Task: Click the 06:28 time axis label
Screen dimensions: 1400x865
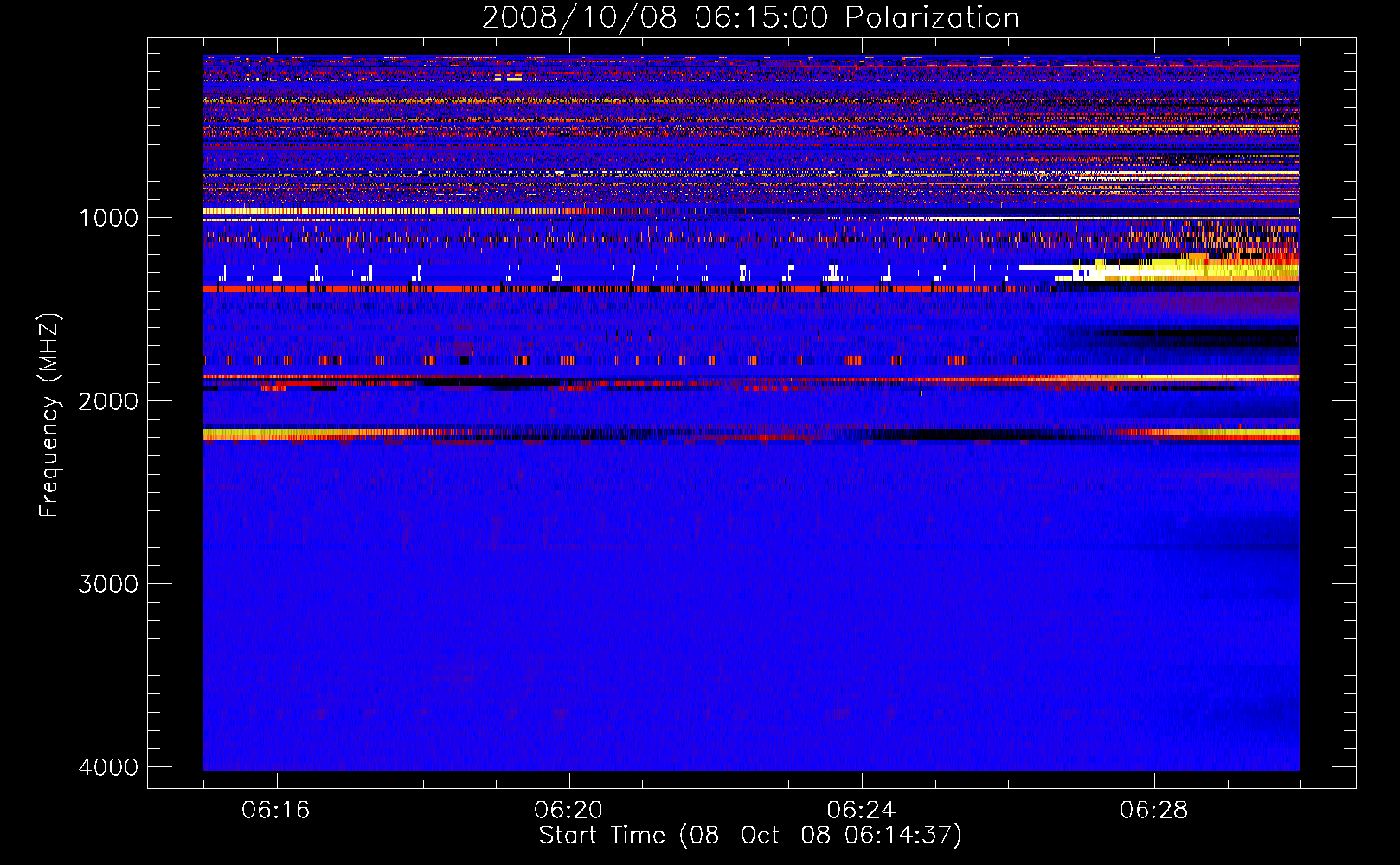Action: 1153,811
